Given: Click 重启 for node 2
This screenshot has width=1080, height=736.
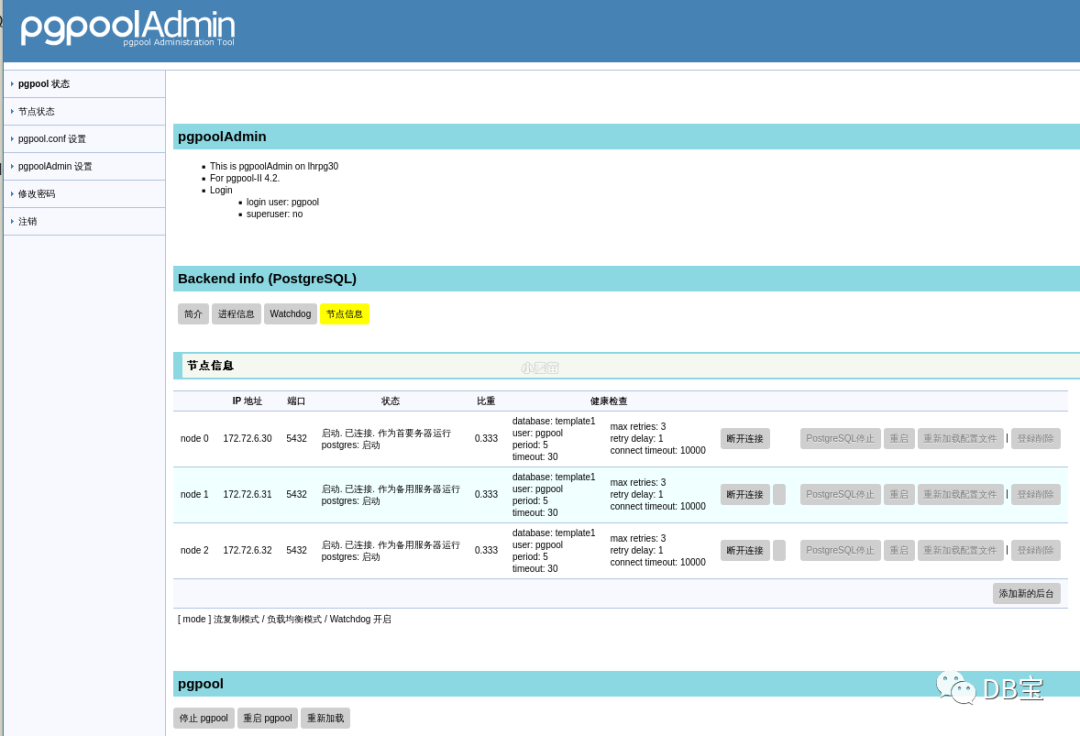Looking at the screenshot, I should [x=899, y=550].
